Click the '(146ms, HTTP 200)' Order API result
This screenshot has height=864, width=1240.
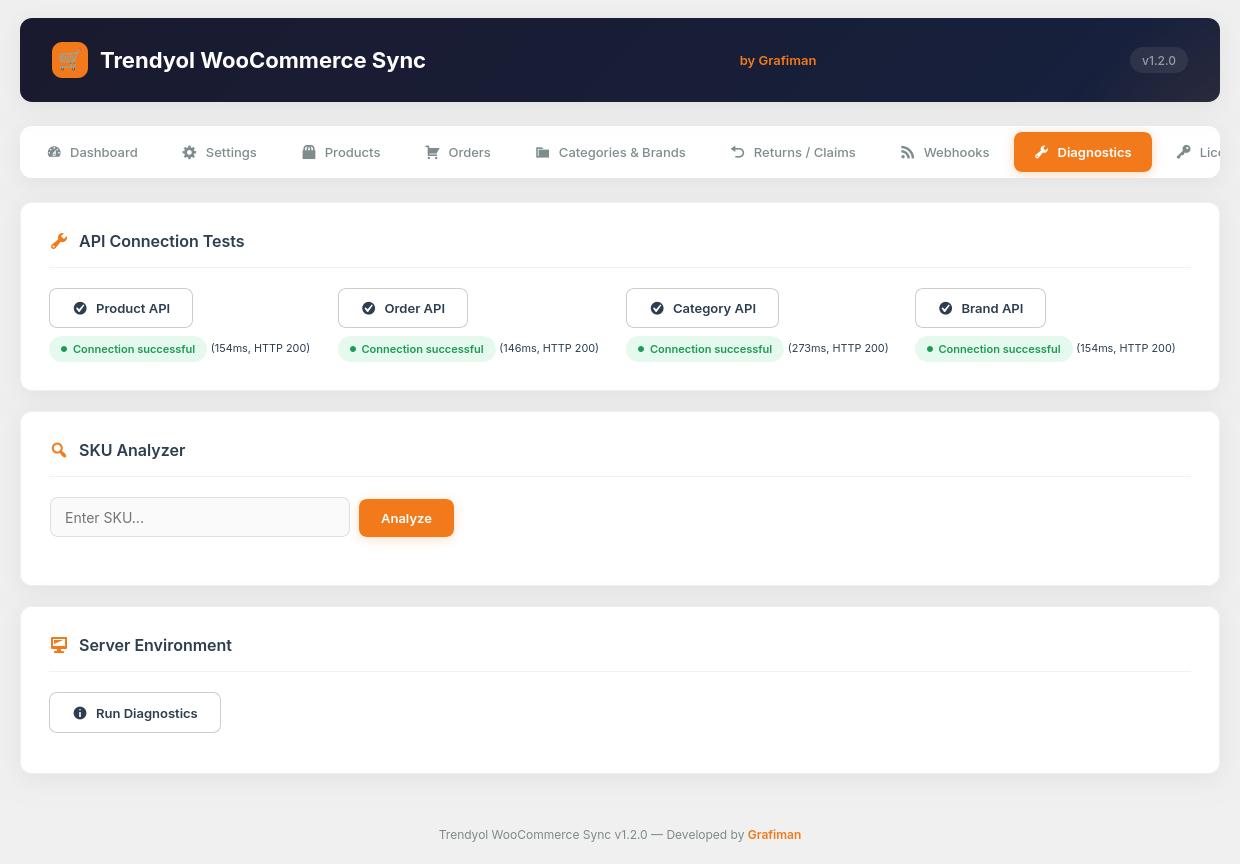pos(549,348)
